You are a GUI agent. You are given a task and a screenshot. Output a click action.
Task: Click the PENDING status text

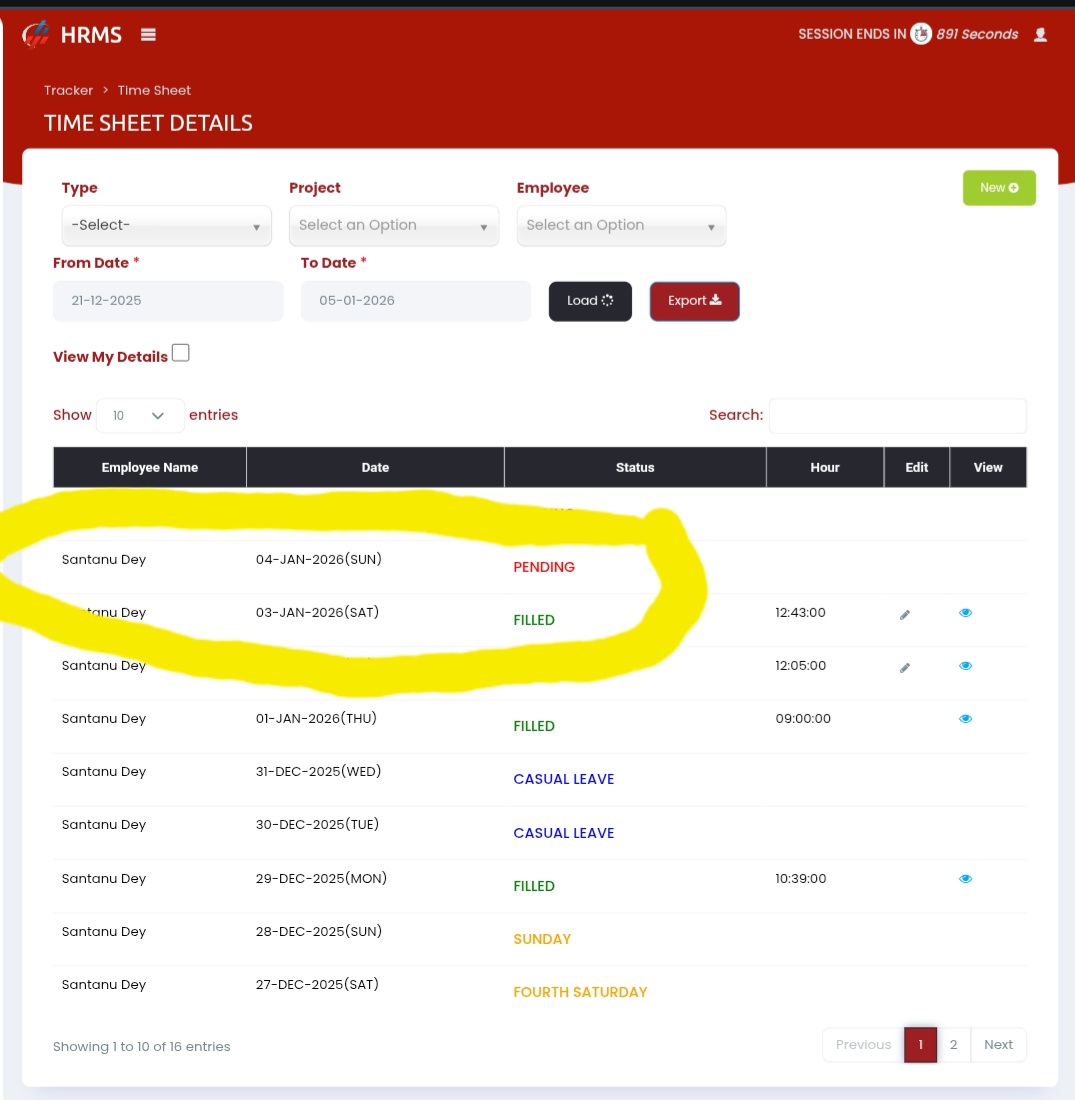coord(544,567)
